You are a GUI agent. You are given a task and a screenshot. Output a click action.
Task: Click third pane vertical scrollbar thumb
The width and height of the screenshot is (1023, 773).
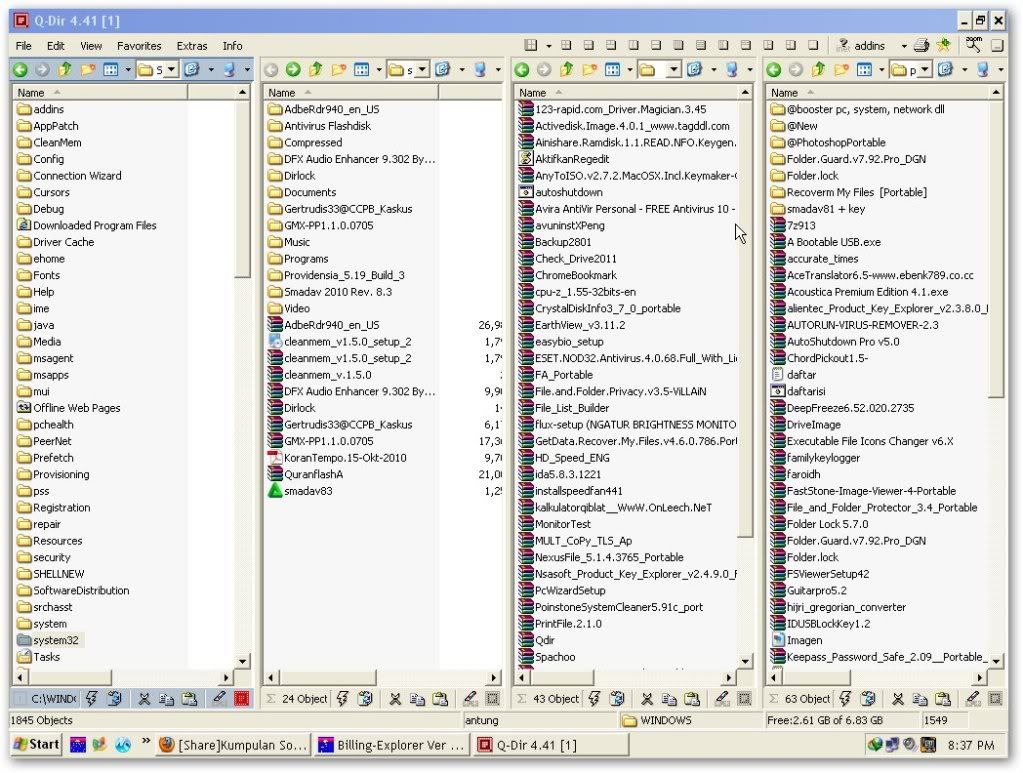pyautogui.click(x=745, y=318)
